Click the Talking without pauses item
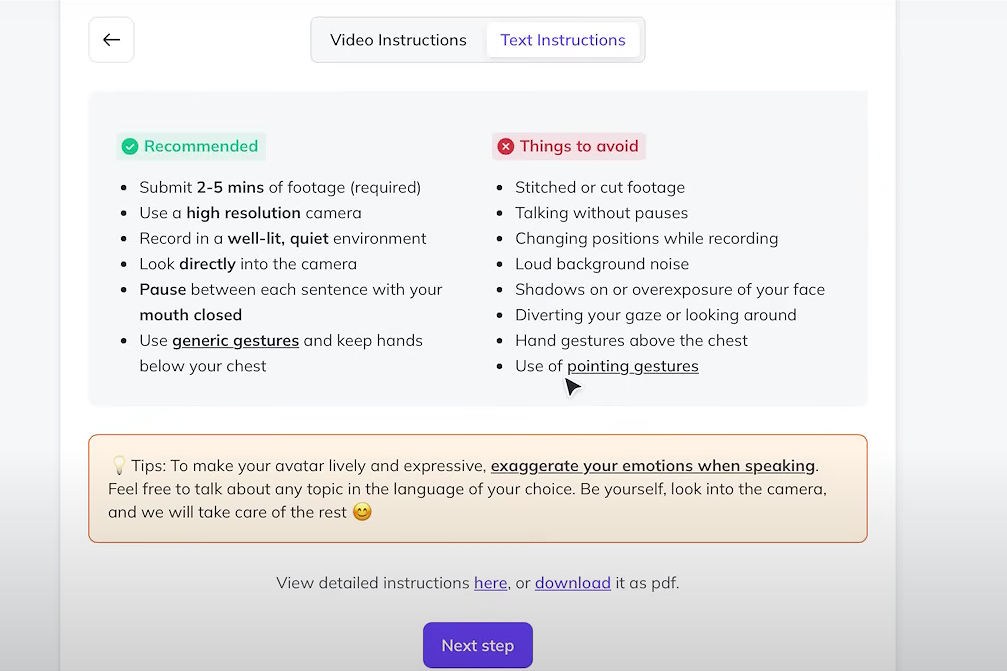 601,213
